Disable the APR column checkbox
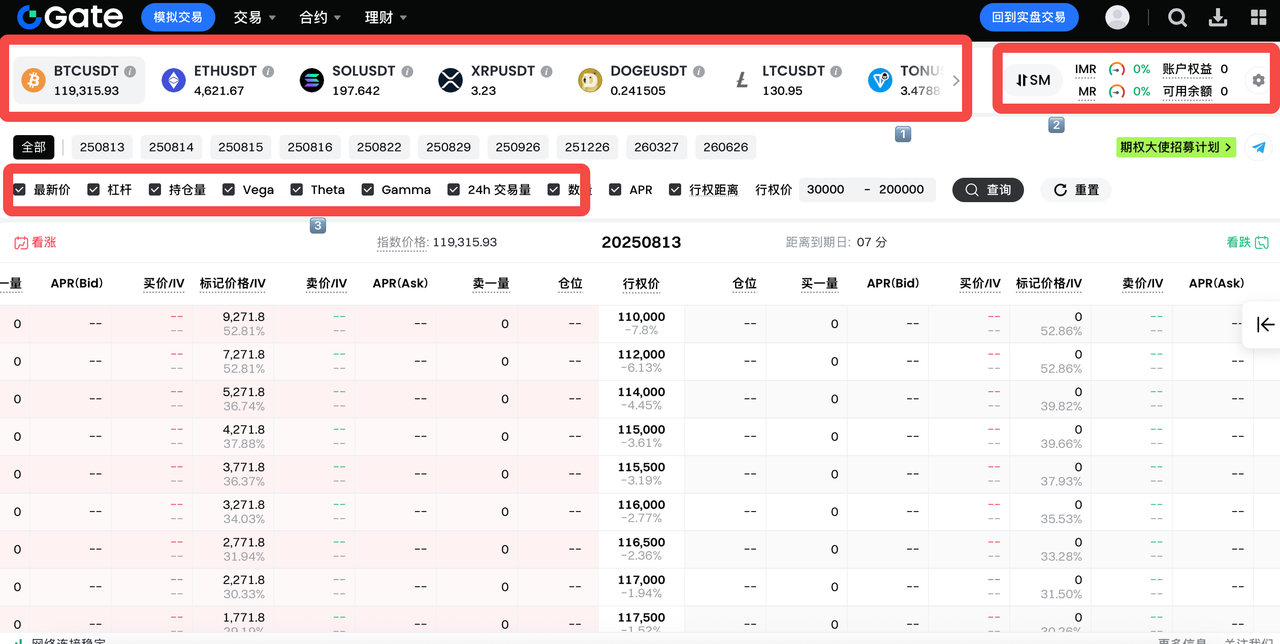This screenshot has height=644, width=1280. pyautogui.click(x=615, y=189)
